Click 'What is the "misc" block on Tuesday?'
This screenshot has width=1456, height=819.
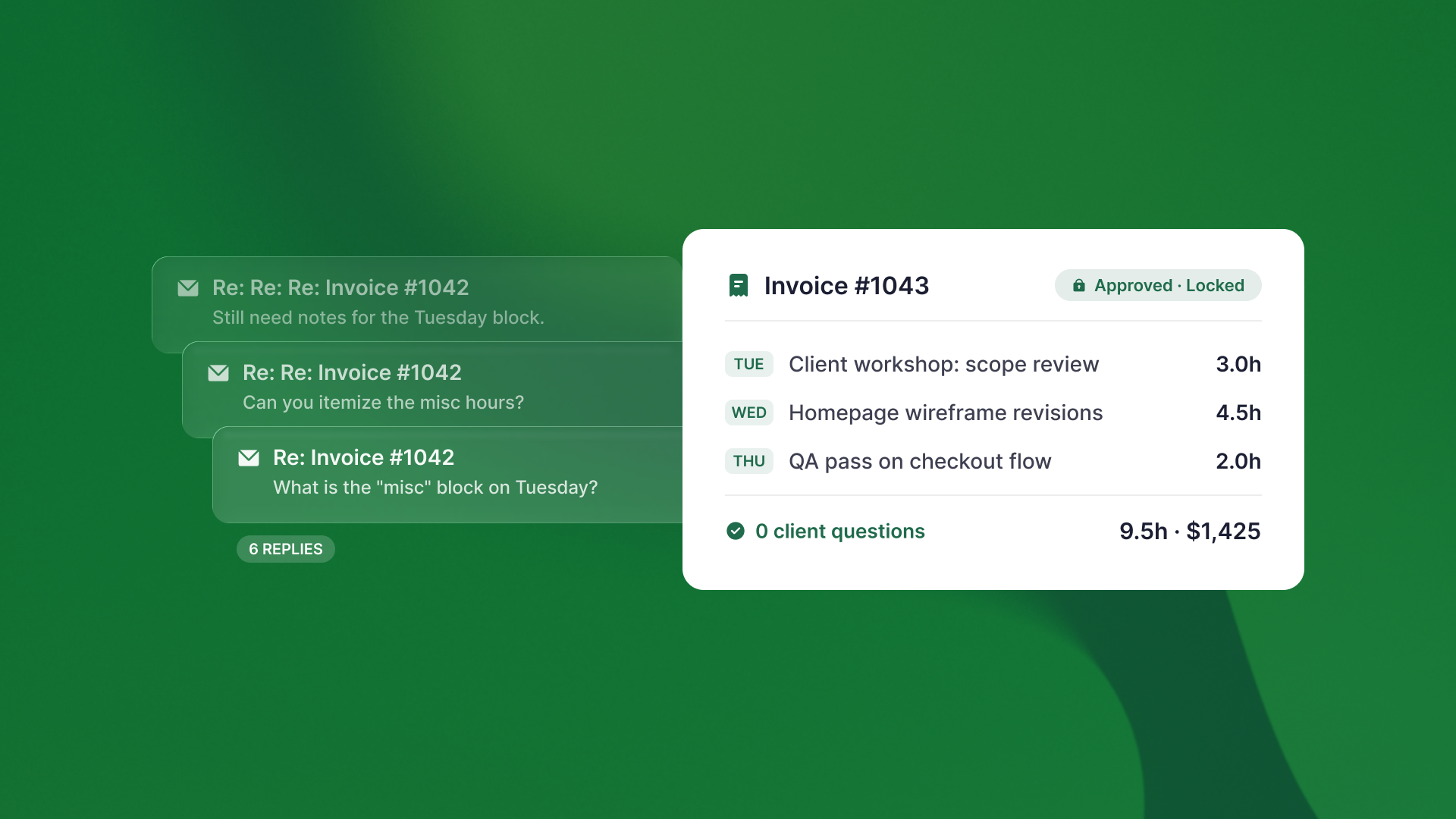click(435, 488)
